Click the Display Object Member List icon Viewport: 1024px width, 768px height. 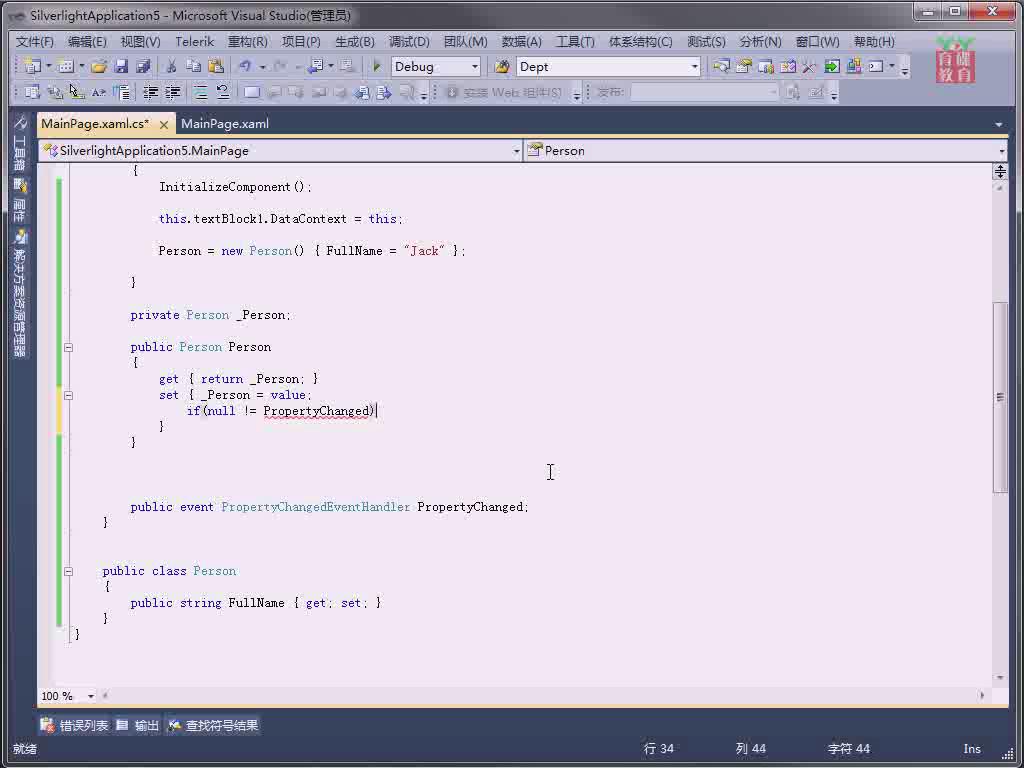tap(32, 92)
